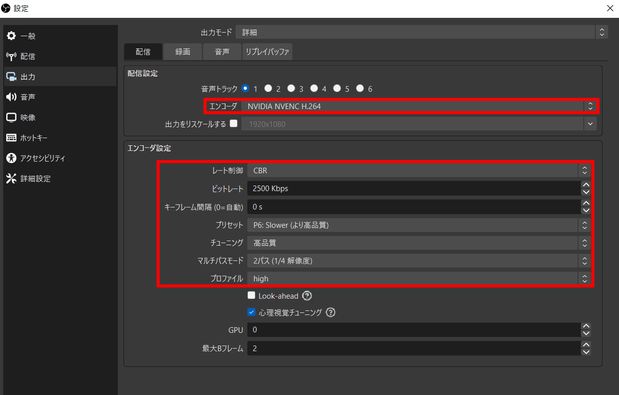Open the 詳細設定 settings category
The width and height of the screenshot is (619, 395).
click(x=60, y=178)
